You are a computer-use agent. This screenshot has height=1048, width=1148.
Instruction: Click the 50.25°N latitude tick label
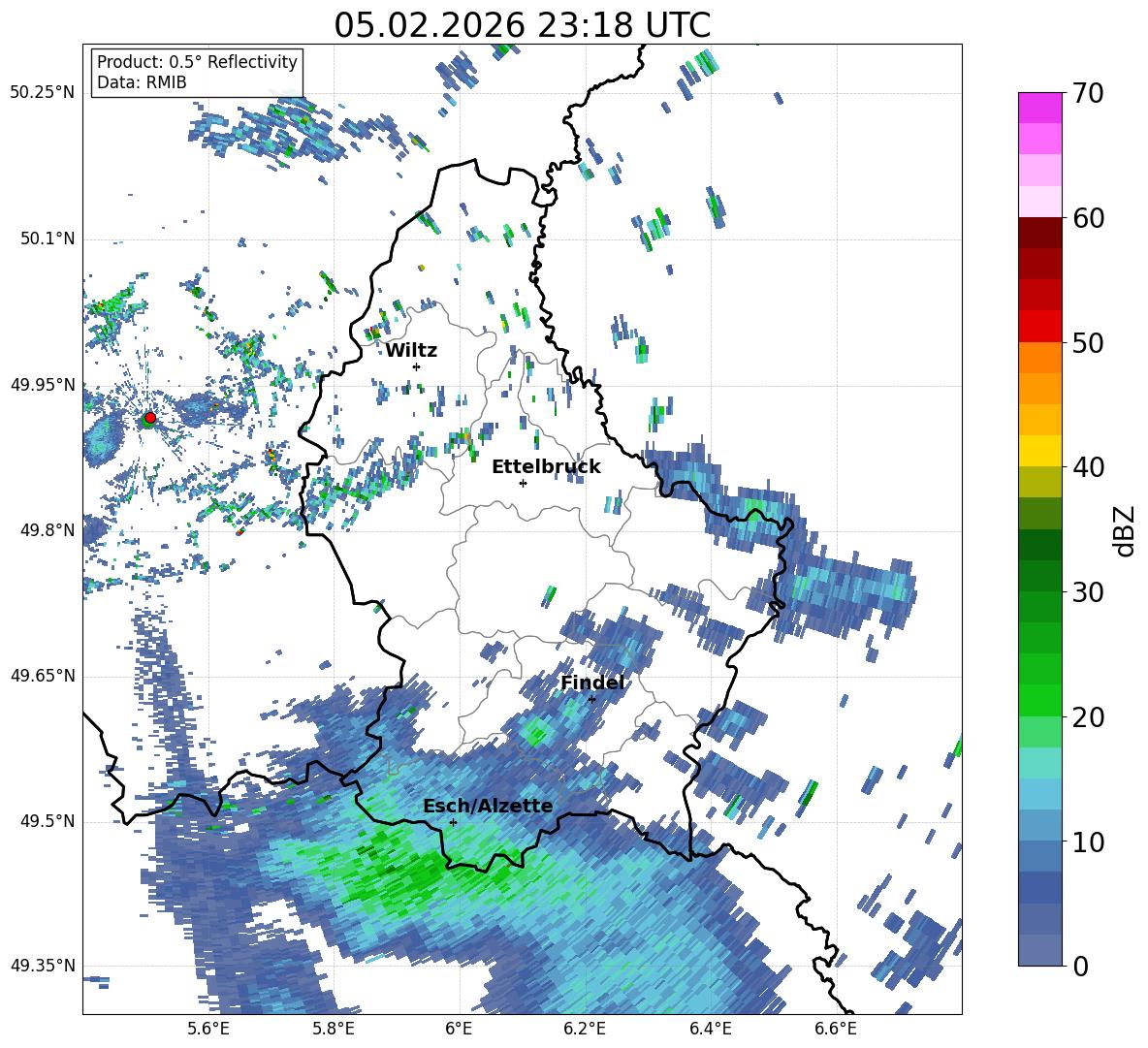coord(43,93)
